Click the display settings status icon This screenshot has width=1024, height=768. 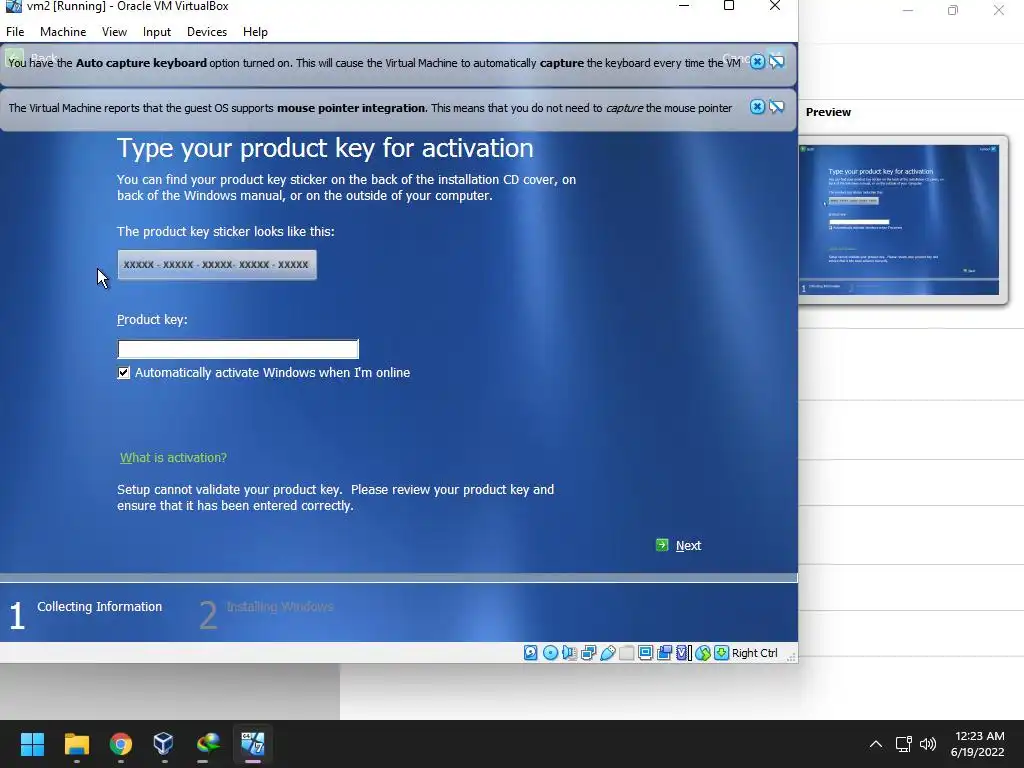[645, 652]
